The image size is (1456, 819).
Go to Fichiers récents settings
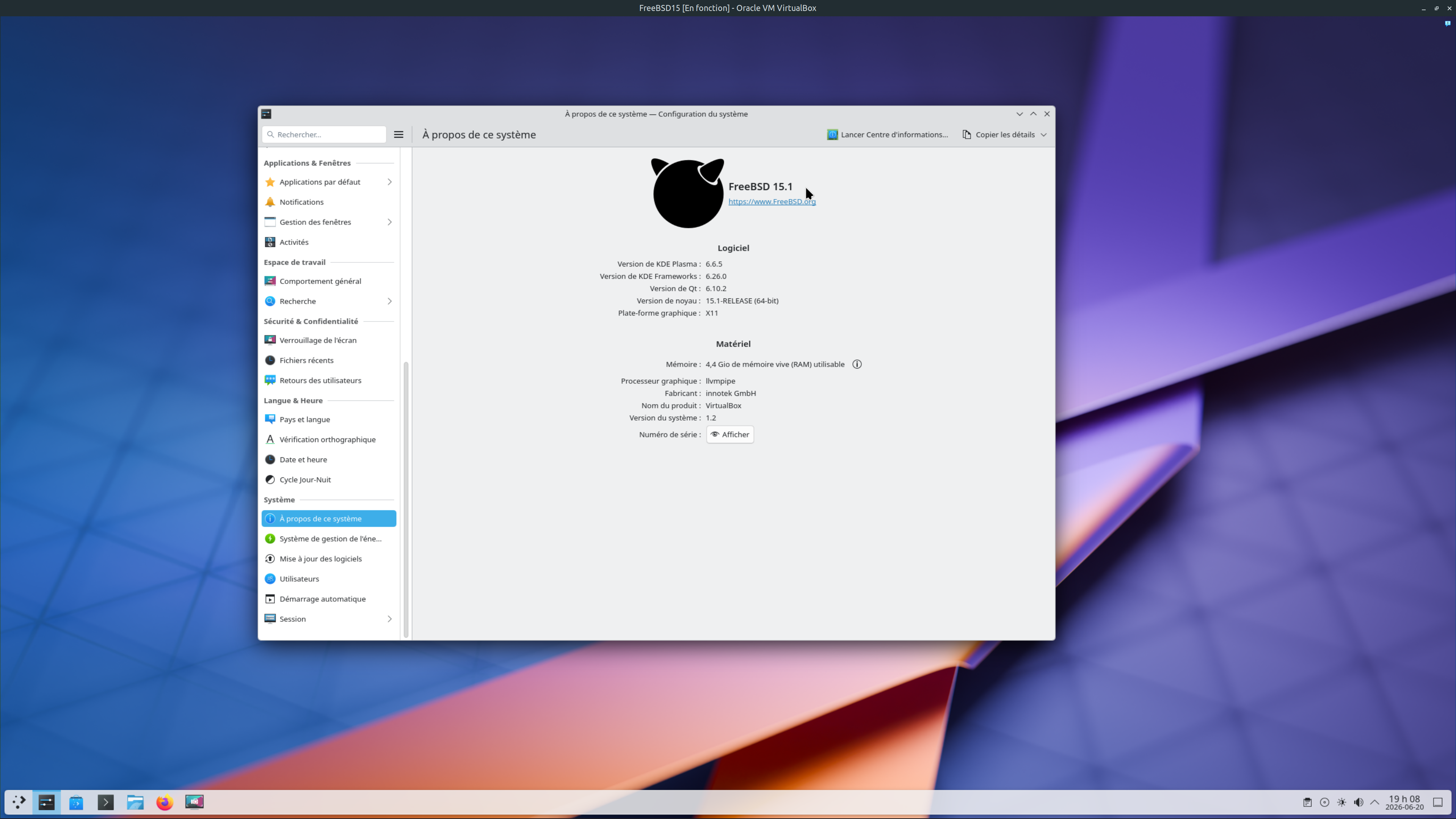[328, 360]
